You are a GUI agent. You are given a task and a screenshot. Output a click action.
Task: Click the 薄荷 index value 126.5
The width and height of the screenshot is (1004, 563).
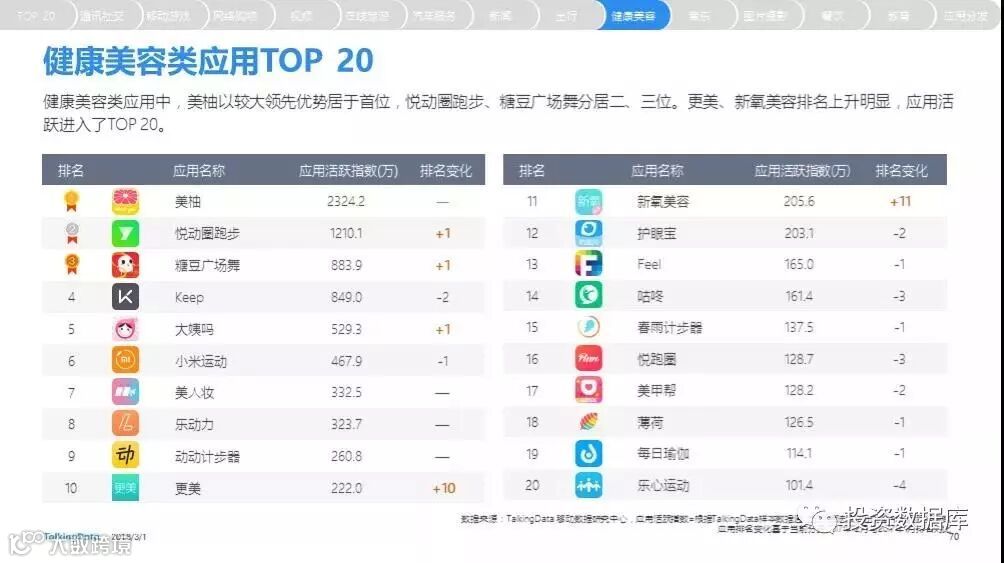pyautogui.click(x=799, y=422)
